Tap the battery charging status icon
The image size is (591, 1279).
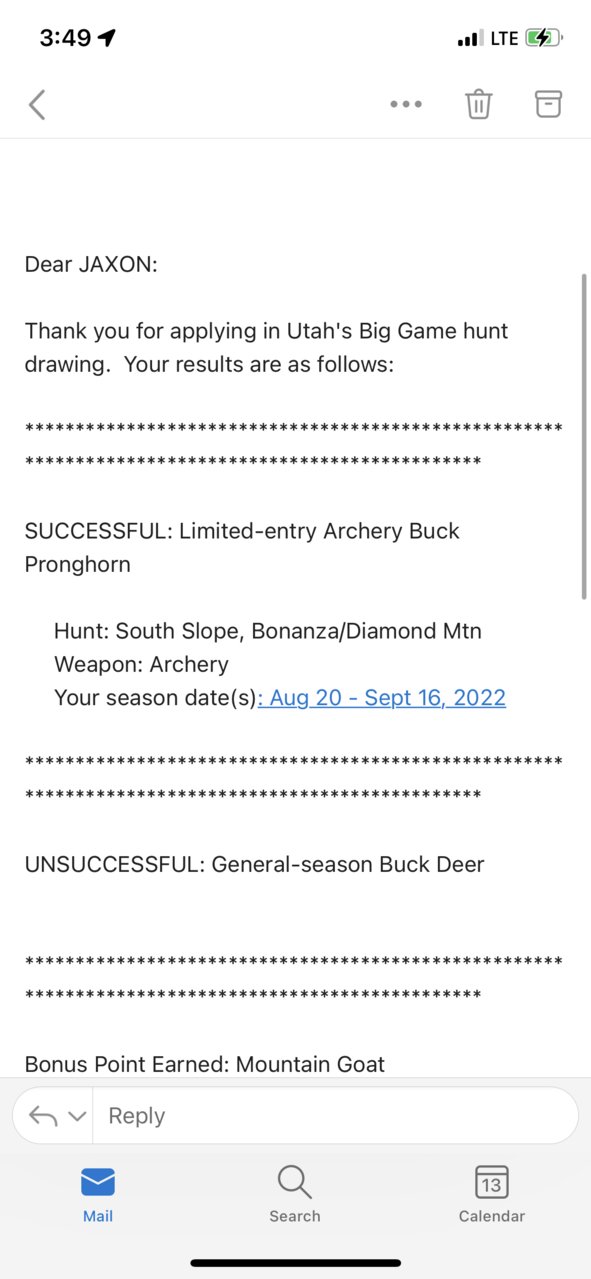point(544,38)
